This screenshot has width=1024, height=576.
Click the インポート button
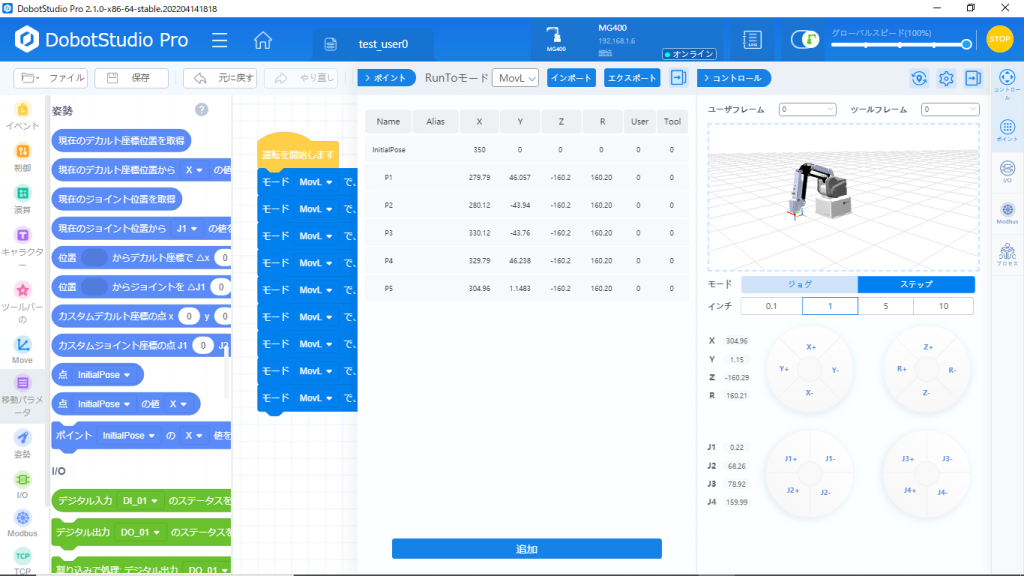click(571, 78)
